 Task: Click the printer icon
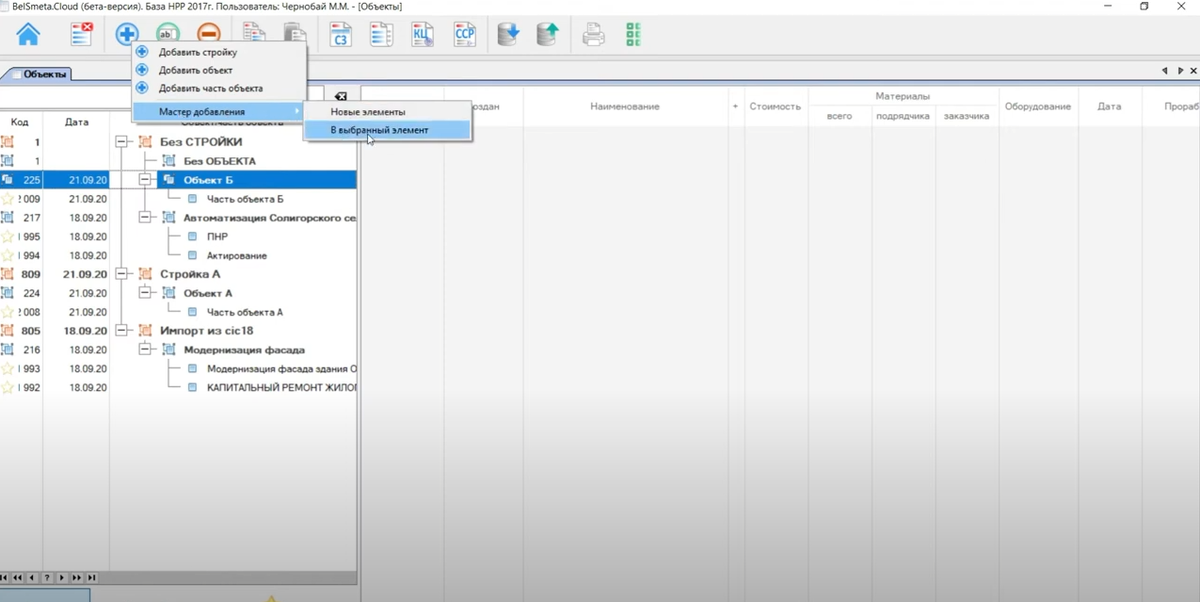coord(594,35)
